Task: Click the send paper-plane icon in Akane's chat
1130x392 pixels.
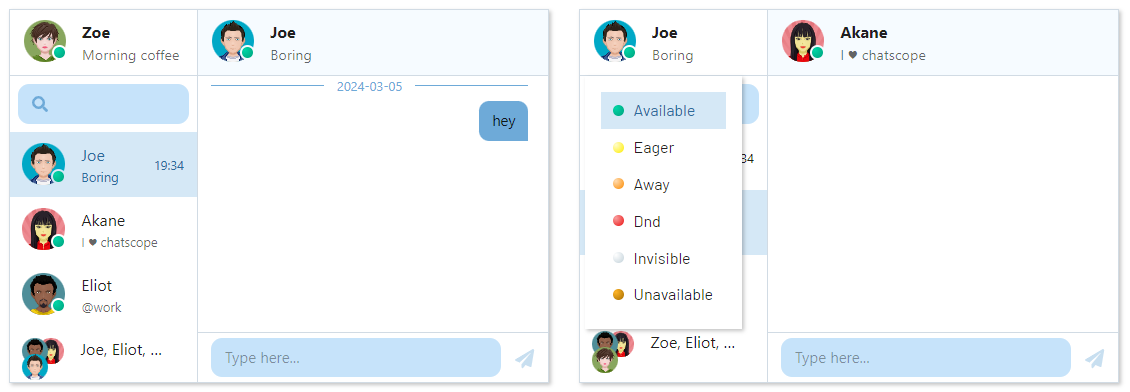Action: (x=1095, y=358)
